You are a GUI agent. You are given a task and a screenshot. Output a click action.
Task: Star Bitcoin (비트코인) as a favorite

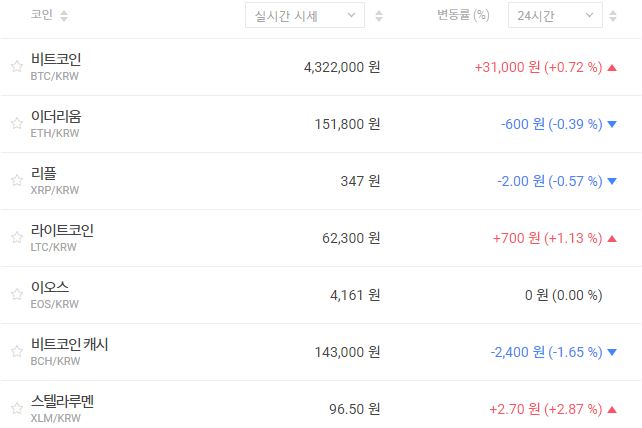click(x=16, y=67)
